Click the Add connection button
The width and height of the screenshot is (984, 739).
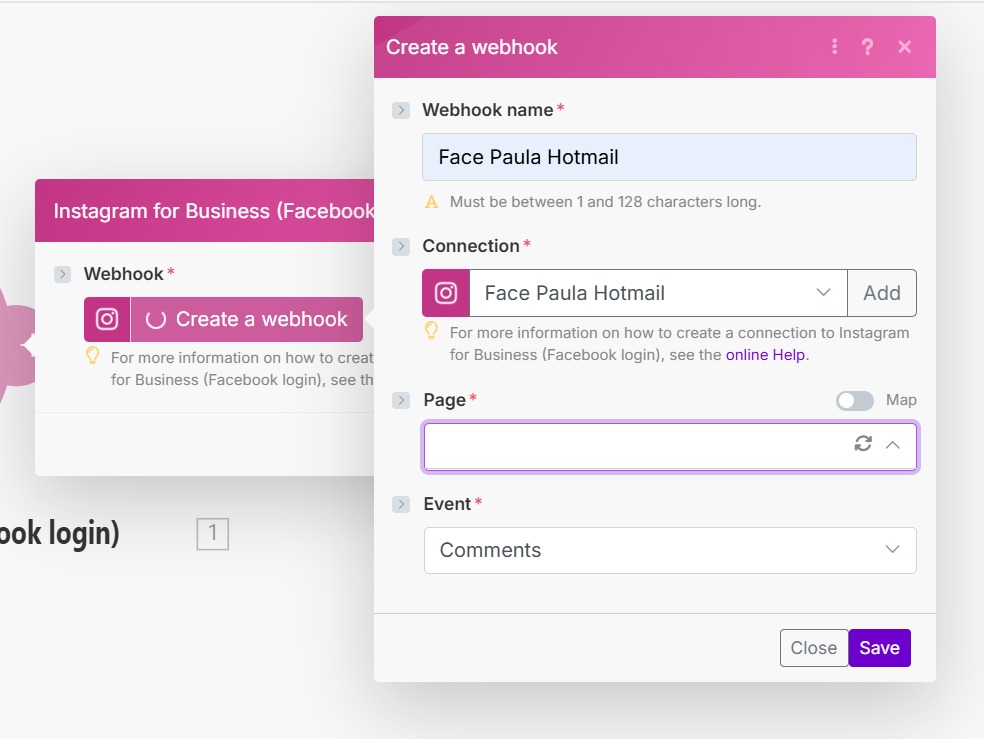click(x=881, y=293)
